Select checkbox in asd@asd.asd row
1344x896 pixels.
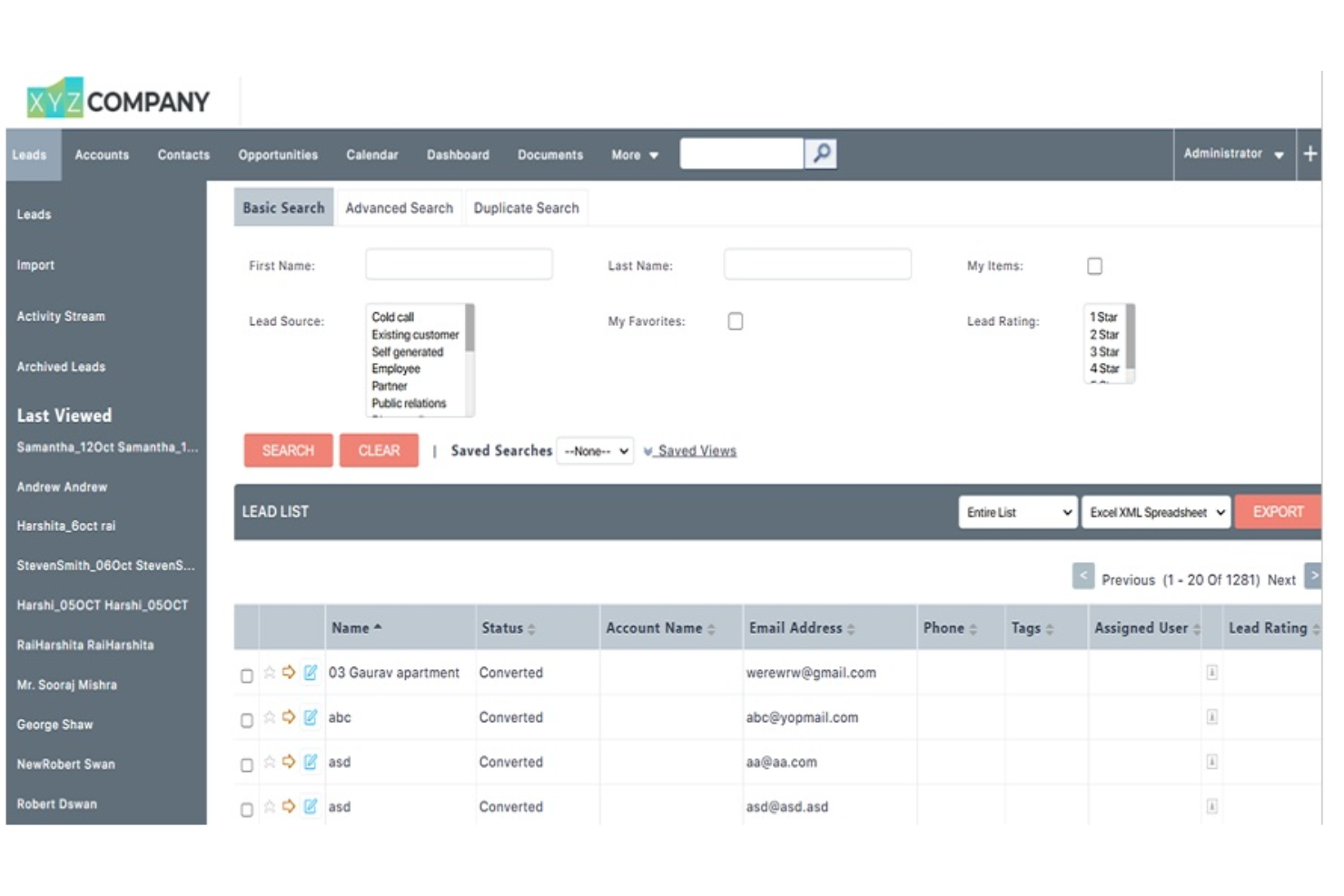tap(247, 809)
